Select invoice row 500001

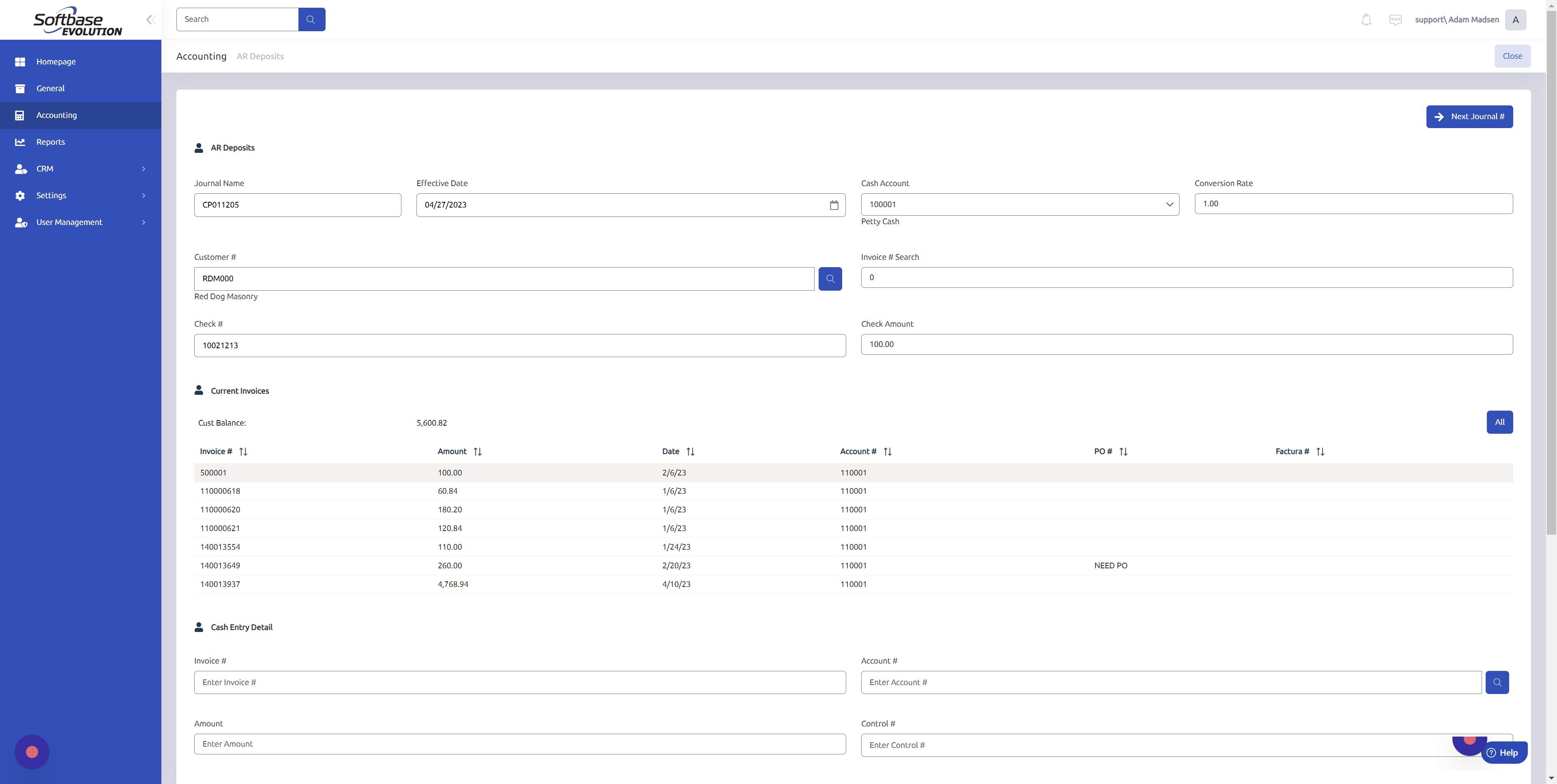pos(854,473)
